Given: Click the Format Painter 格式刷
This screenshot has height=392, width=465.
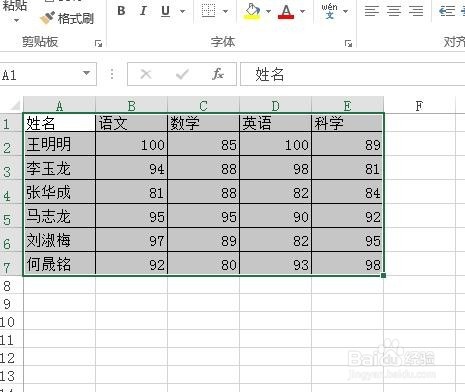Looking at the screenshot, I should tap(67, 18).
